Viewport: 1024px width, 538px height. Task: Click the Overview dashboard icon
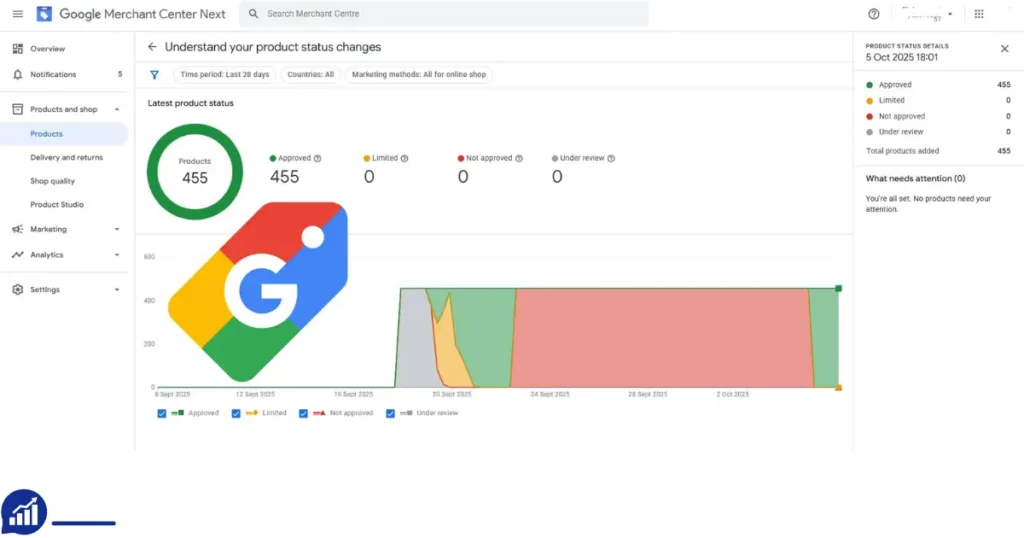[x=18, y=49]
